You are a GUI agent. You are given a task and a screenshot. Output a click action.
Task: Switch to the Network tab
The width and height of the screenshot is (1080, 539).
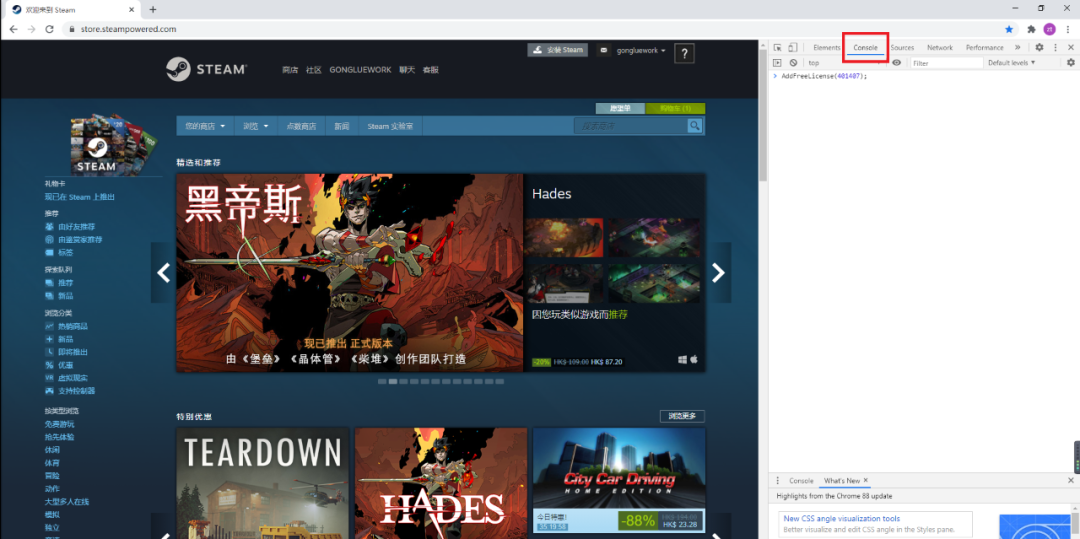pyautogui.click(x=939, y=48)
